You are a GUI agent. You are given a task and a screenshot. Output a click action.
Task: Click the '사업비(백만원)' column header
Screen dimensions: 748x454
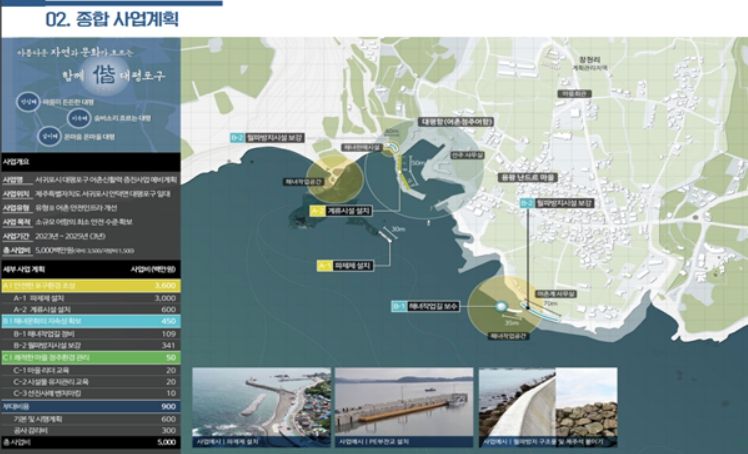tap(153, 269)
